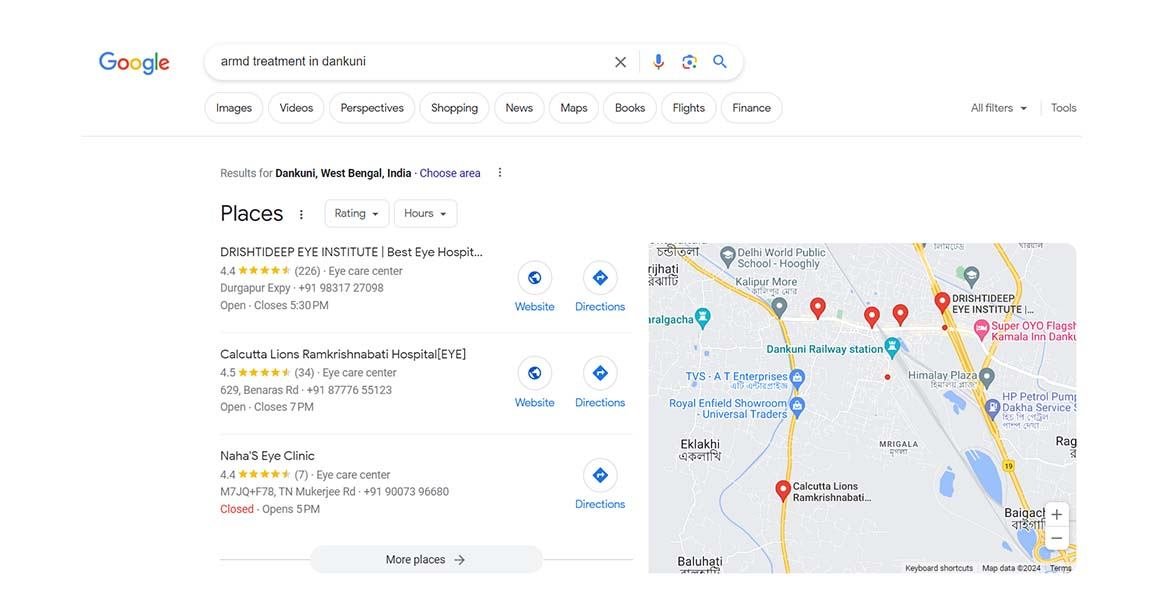The height and width of the screenshot is (600, 1158).
Task: Open Website icon for Drishtideep Eye Institute
Action: coord(535,278)
